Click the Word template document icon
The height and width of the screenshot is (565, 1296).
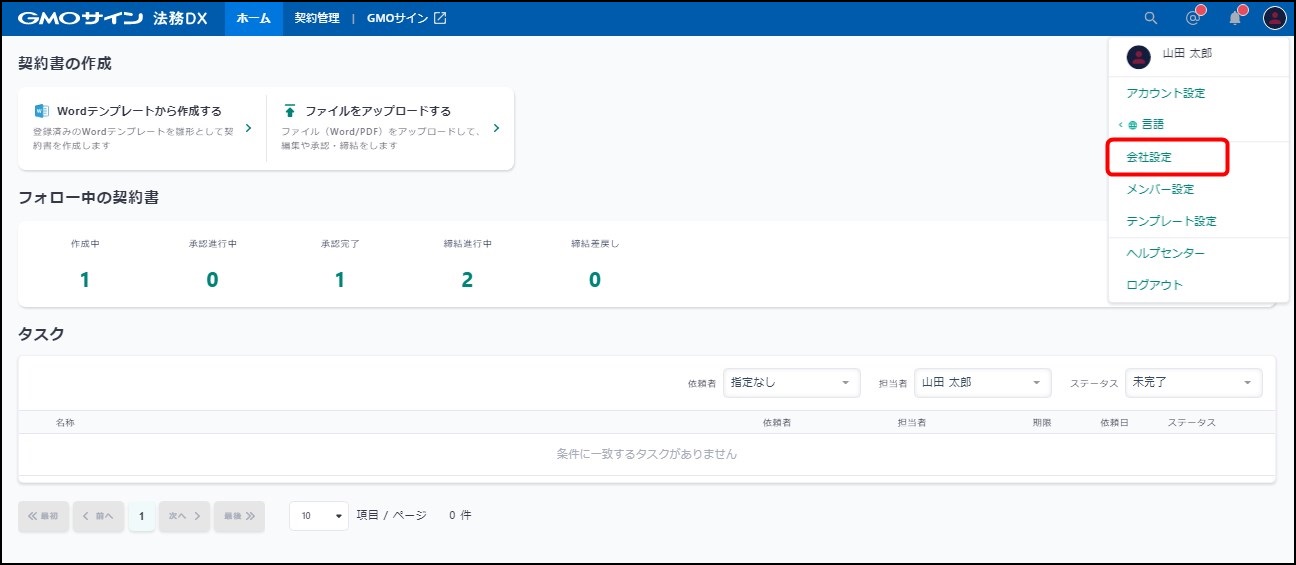tap(42, 111)
